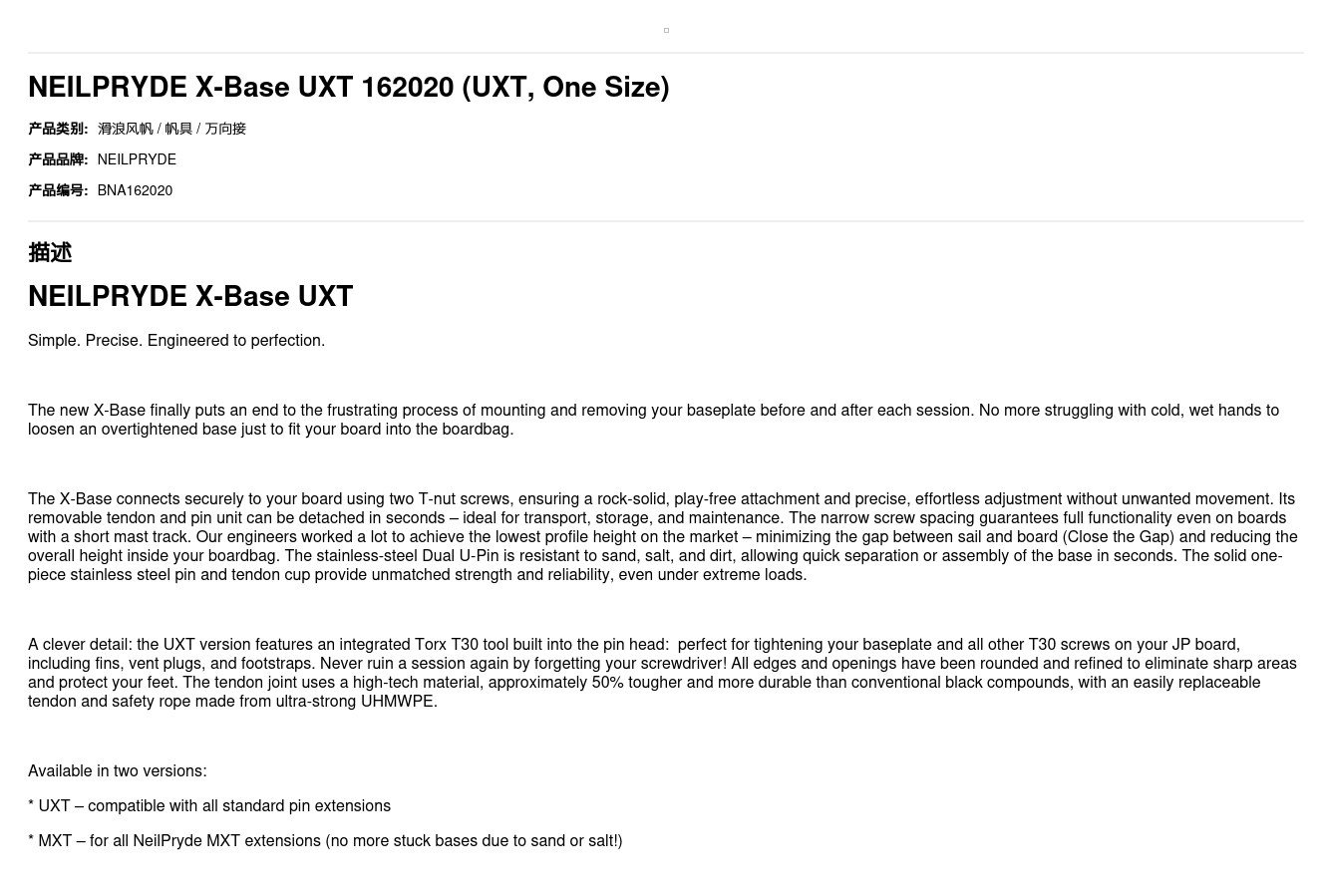This screenshot has height=896, width=1324.
Task: Open the 滑浪风帆 category link
Action: click(125, 129)
